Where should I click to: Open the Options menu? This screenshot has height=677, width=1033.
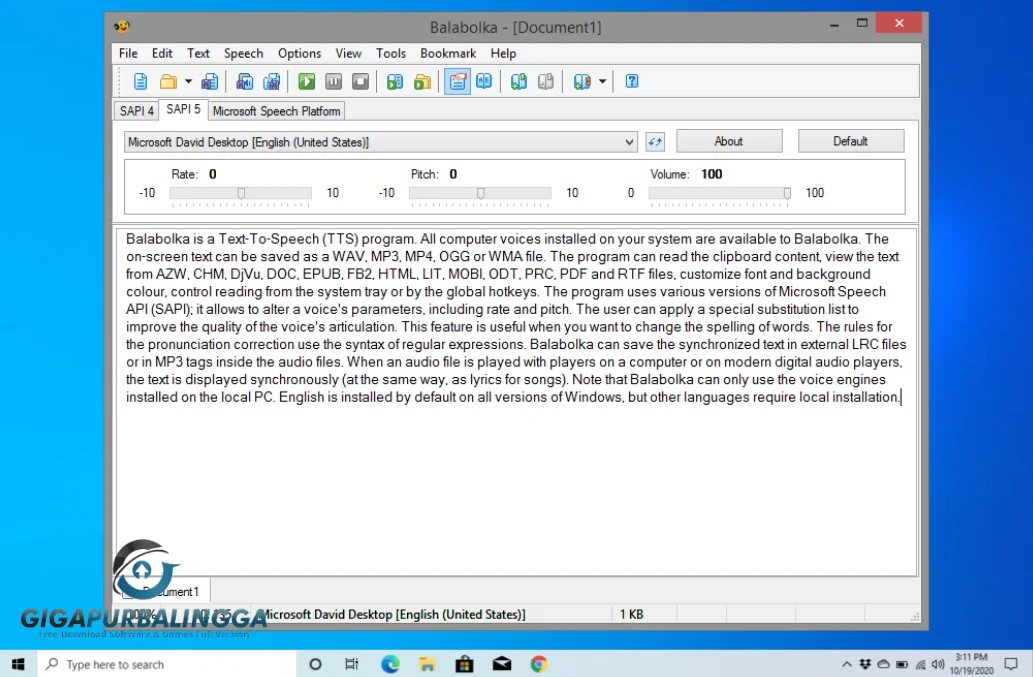click(299, 53)
